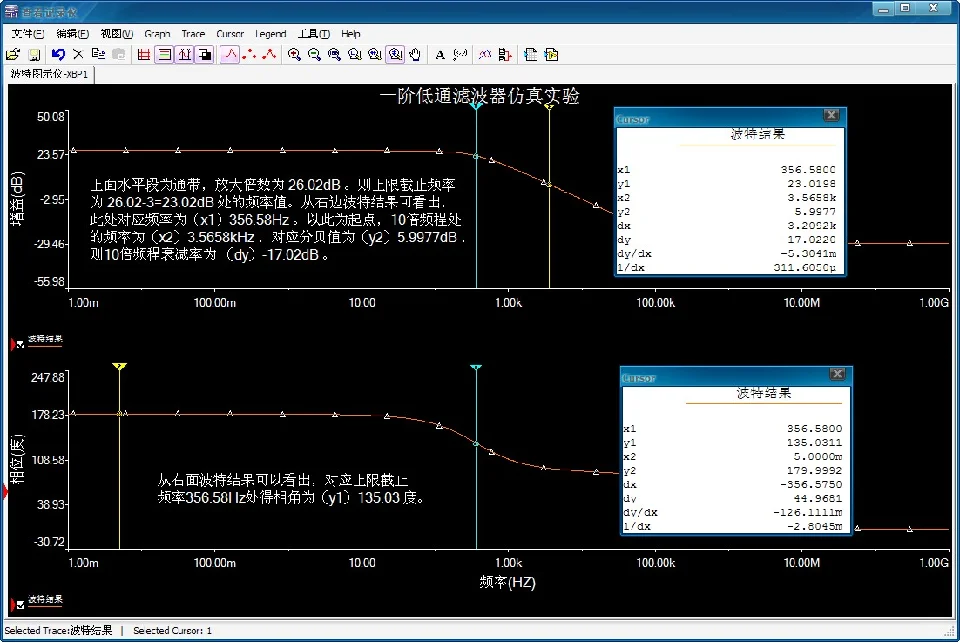Select the 波特图示仪-XBP1 tab
This screenshot has height=643, width=960.
click(49, 74)
